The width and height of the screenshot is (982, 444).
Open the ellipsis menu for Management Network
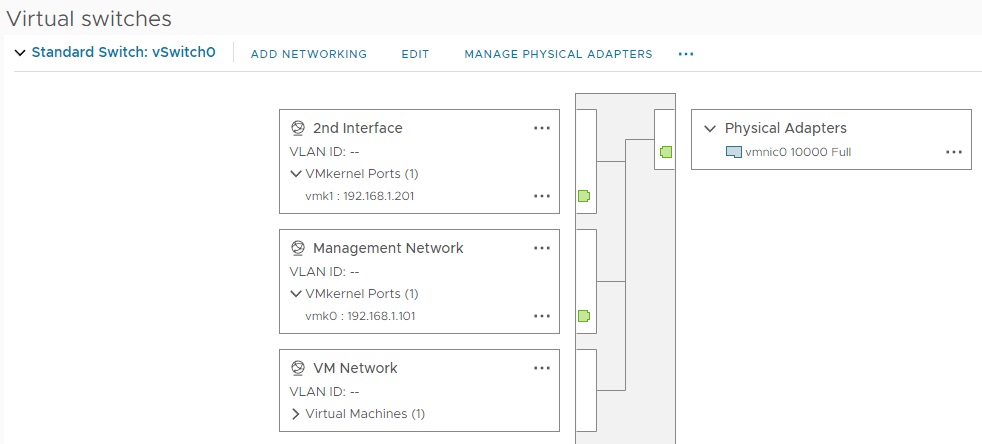(x=542, y=248)
